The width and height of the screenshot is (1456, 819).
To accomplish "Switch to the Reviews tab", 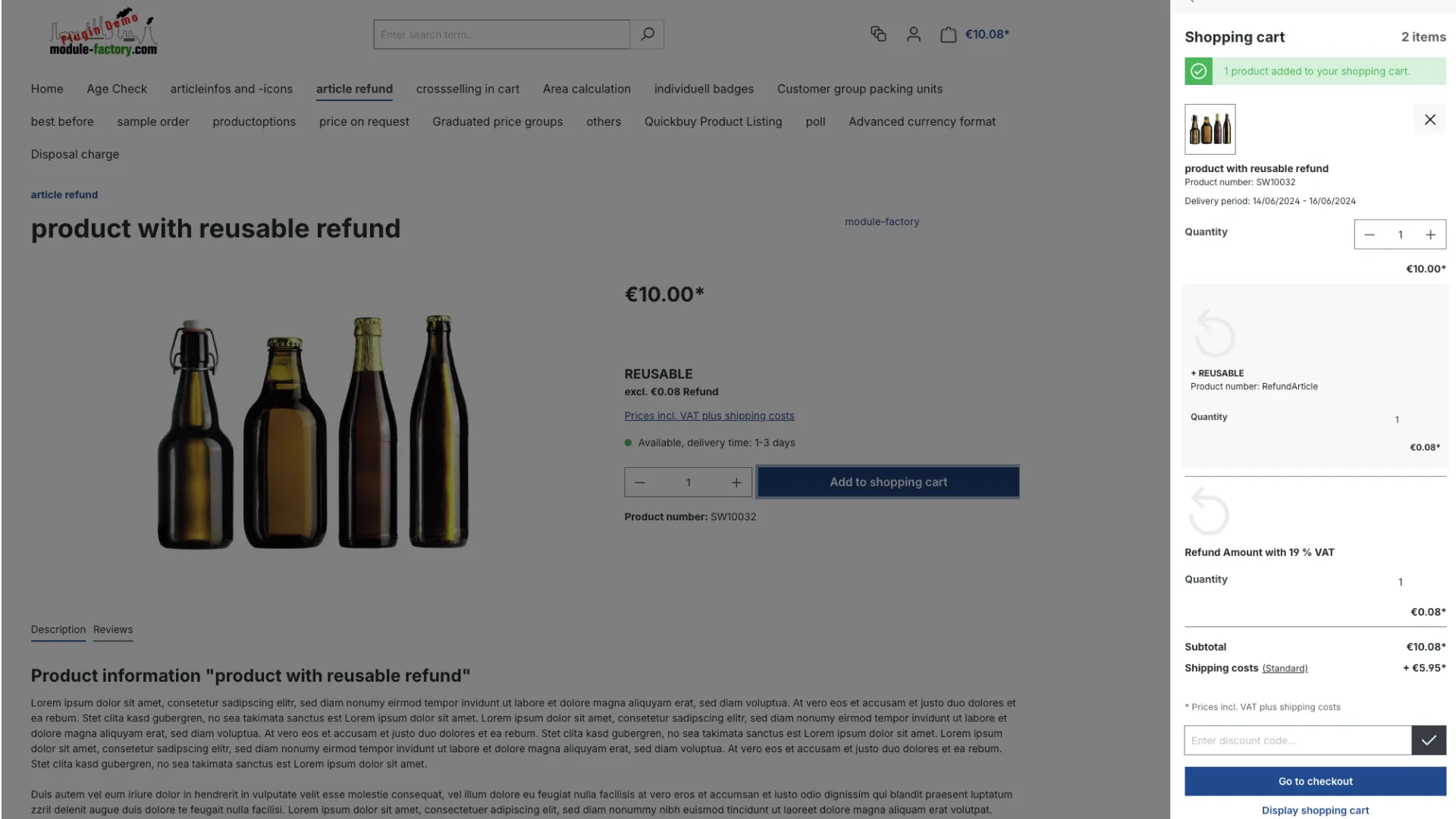I will pos(112,629).
